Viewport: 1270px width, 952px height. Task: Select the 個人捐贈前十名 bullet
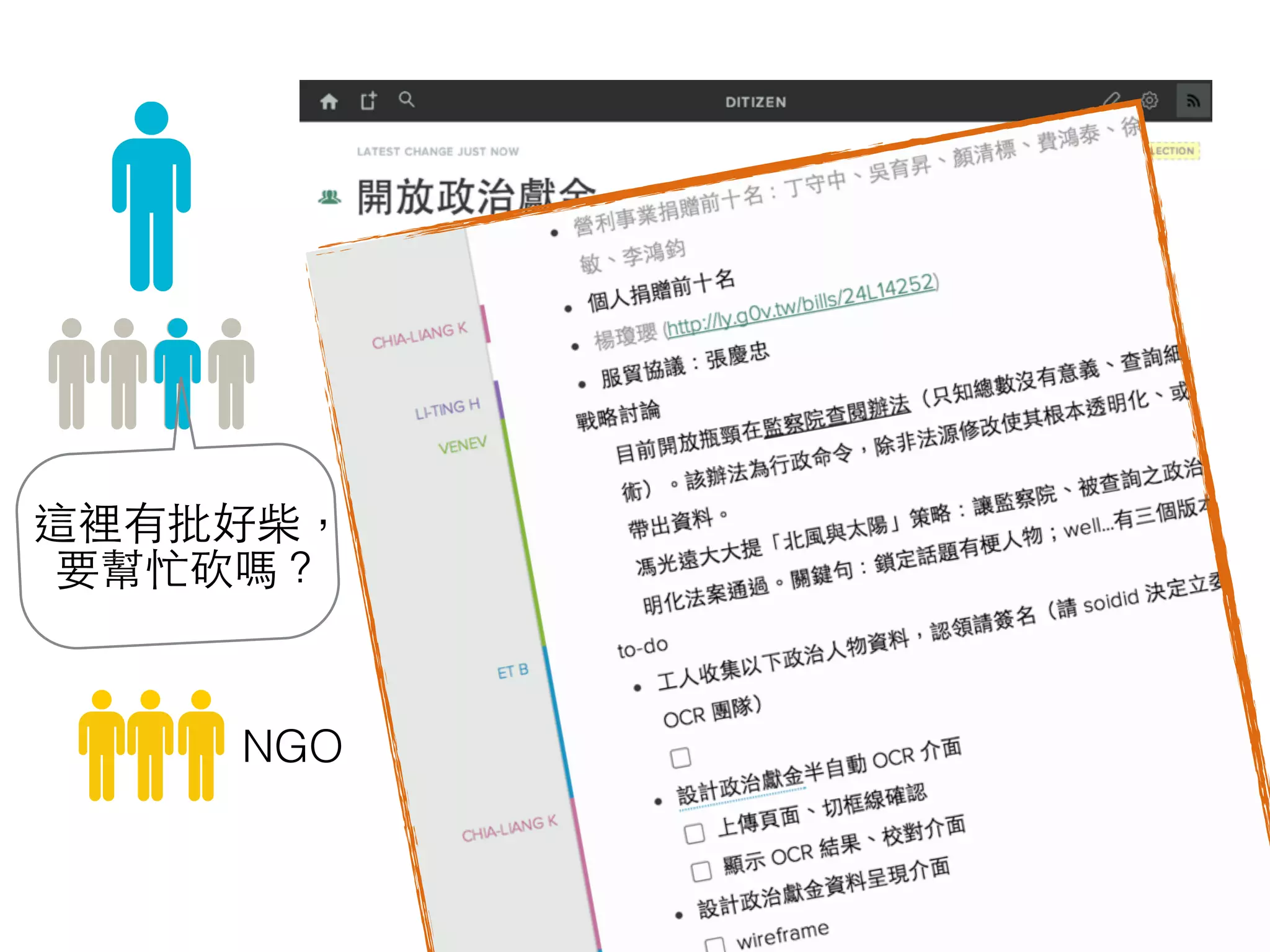click(661, 291)
